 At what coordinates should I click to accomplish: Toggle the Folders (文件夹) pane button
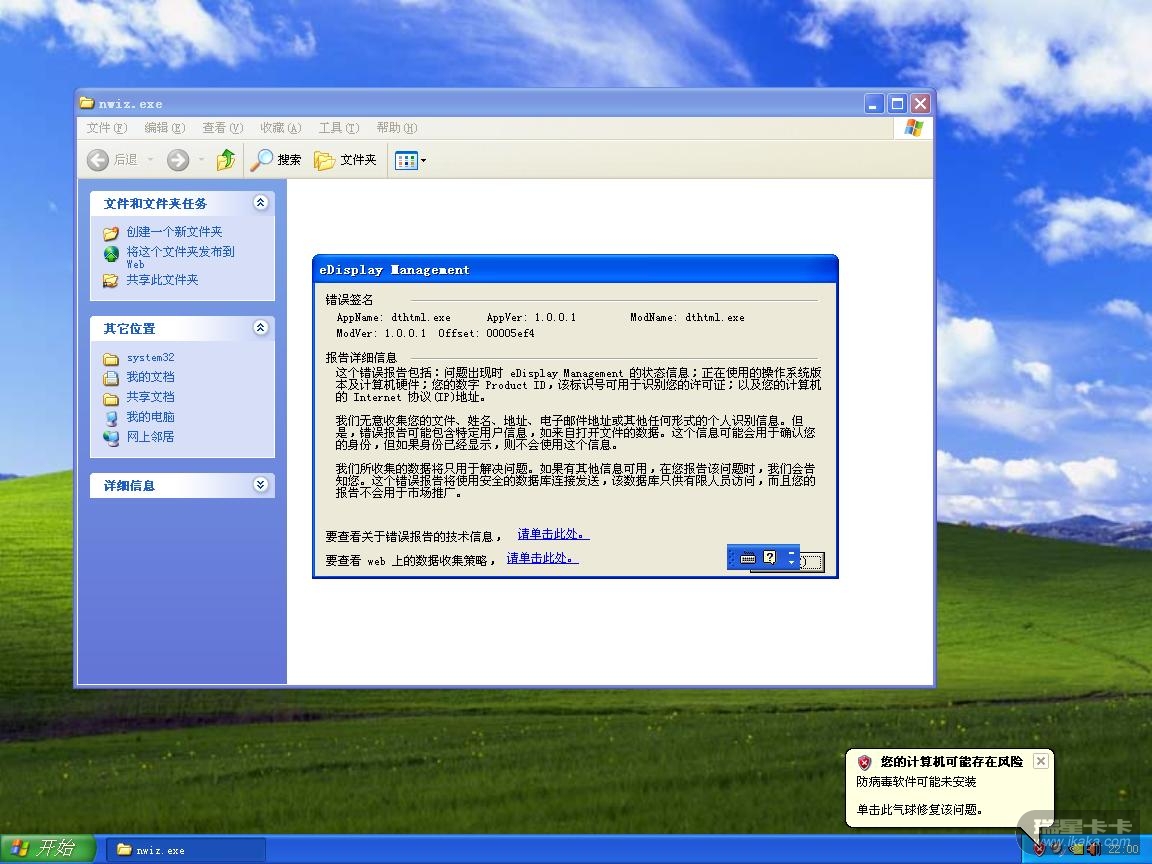[345, 160]
